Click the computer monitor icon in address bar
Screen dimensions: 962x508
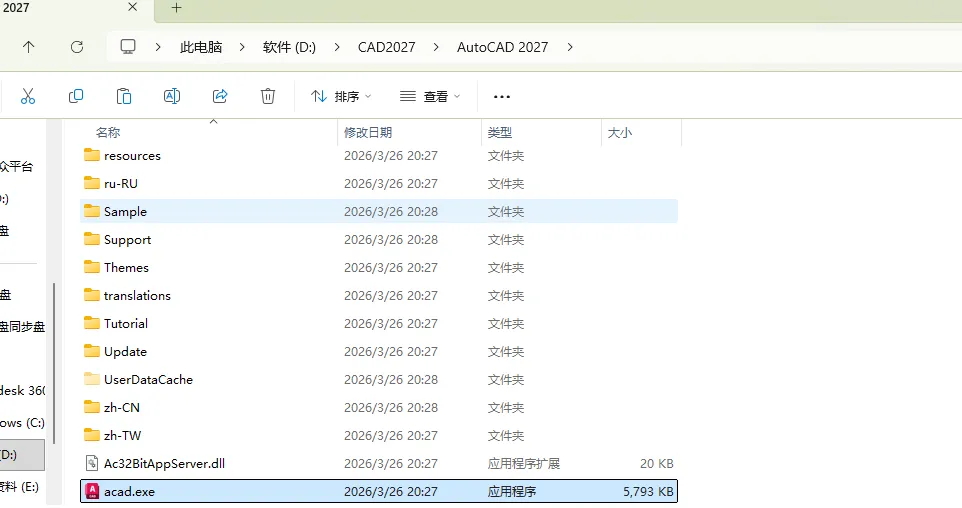pos(128,47)
